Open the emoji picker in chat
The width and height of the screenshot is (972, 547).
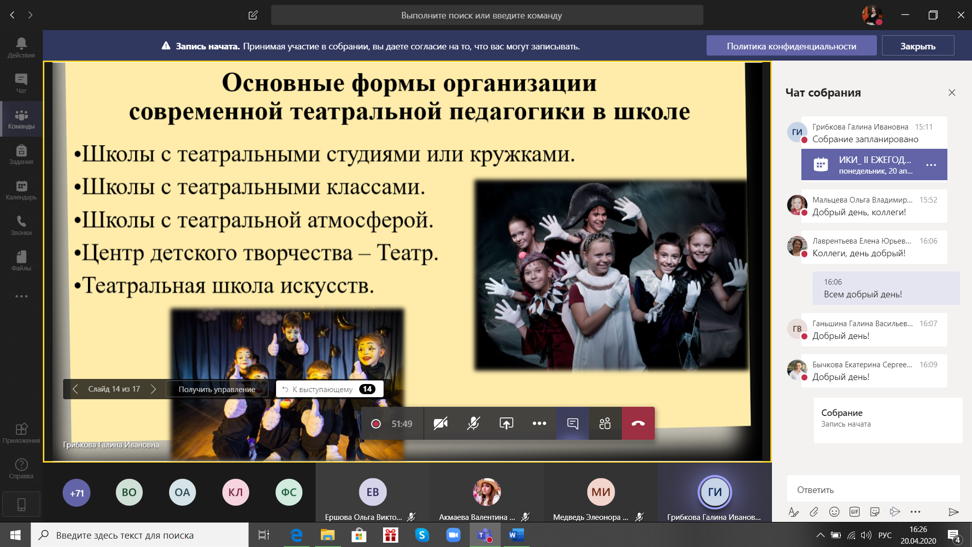coord(834,512)
